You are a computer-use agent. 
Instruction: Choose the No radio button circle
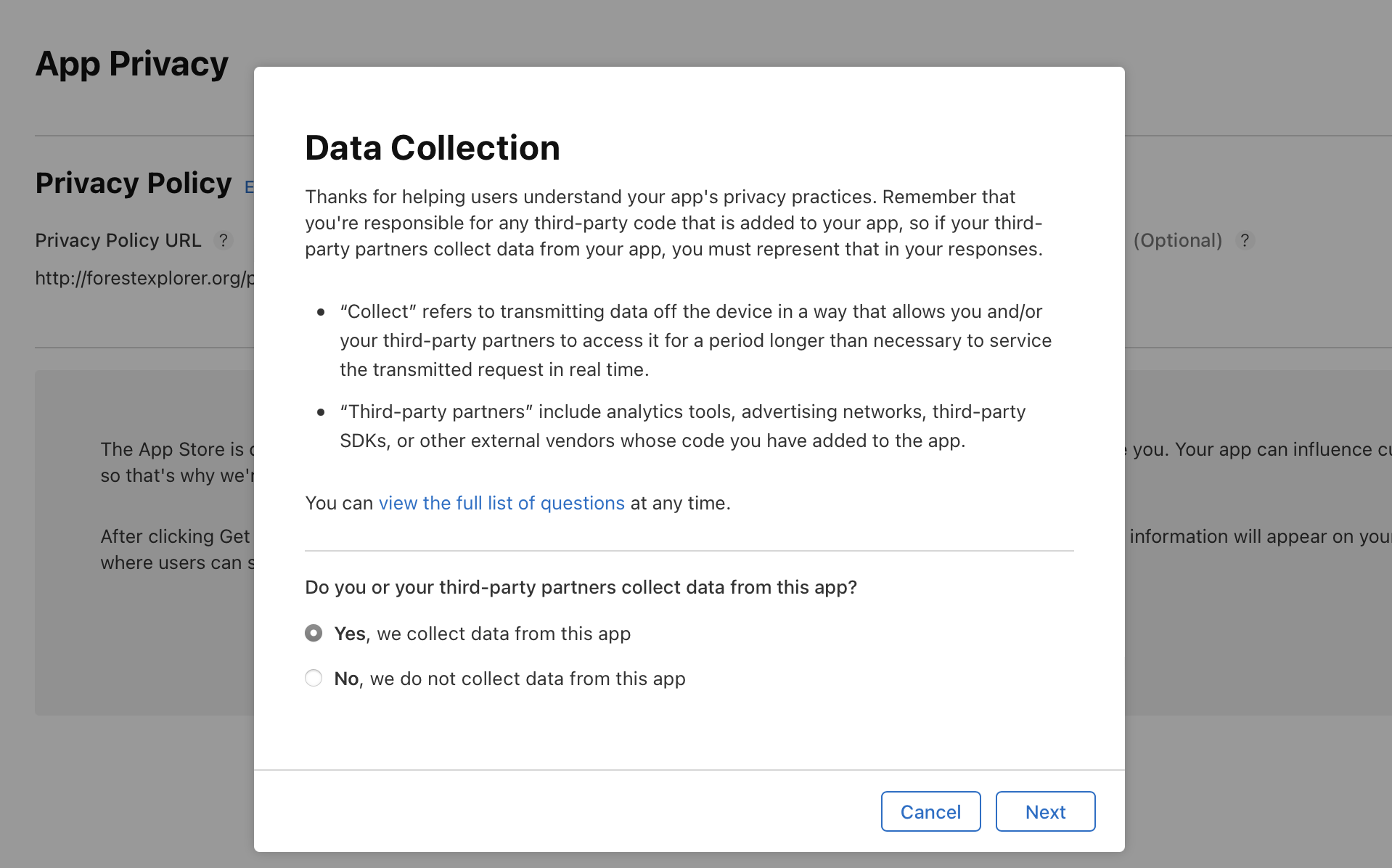click(314, 678)
